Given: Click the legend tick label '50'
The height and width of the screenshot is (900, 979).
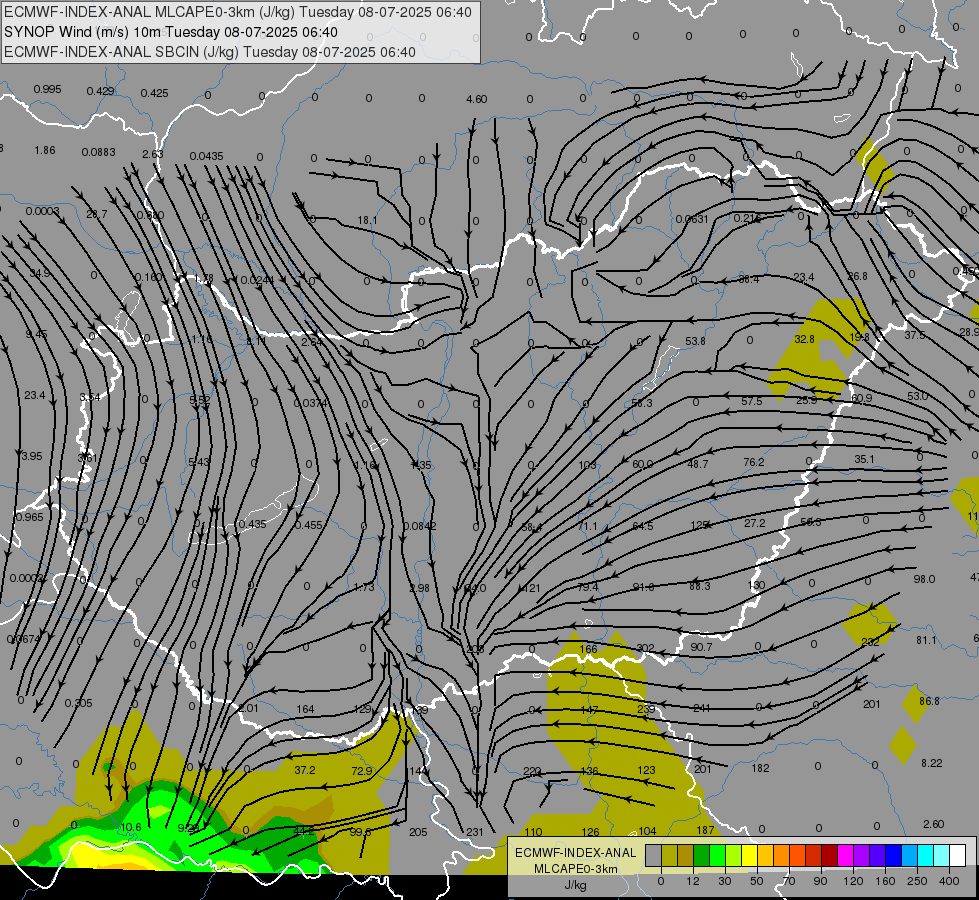Looking at the screenshot, I should pos(757,881).
